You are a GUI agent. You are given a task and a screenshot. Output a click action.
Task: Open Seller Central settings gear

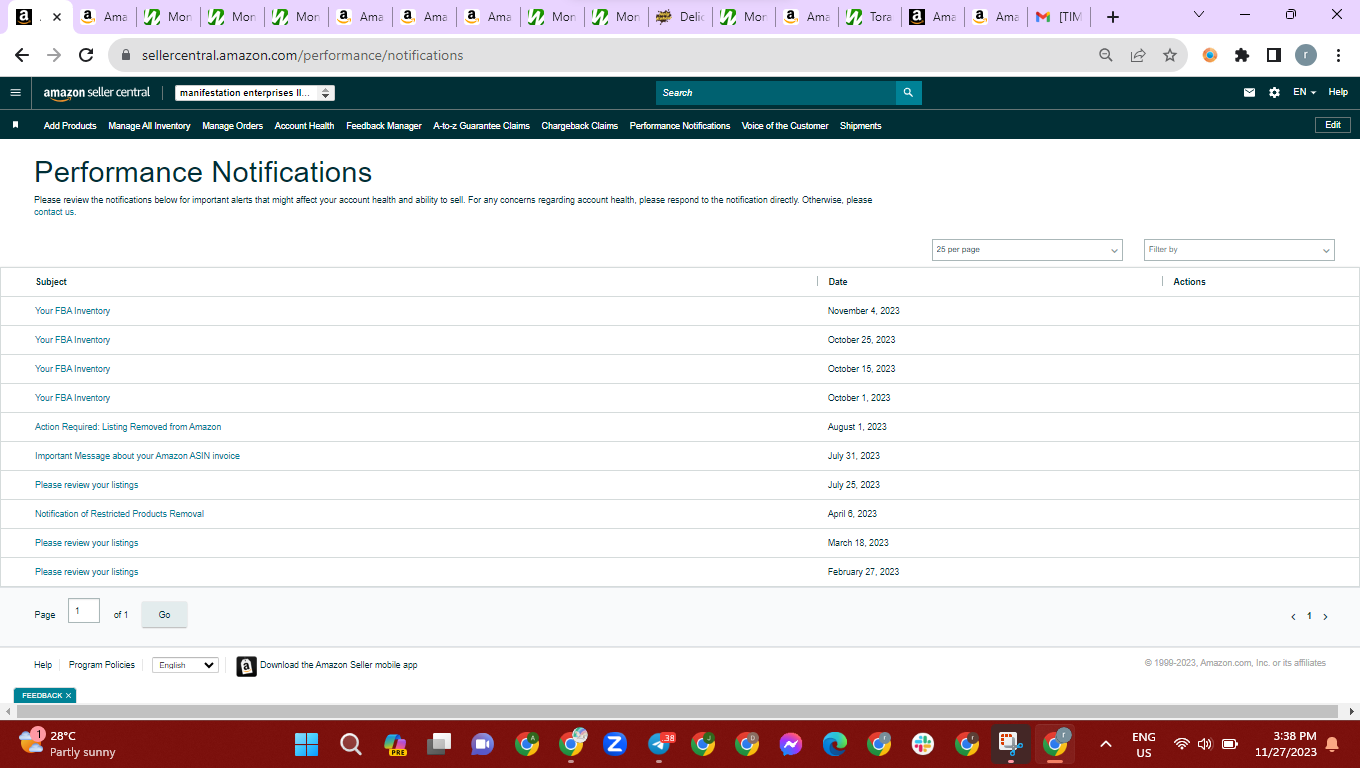click(x=1274, y=93)
